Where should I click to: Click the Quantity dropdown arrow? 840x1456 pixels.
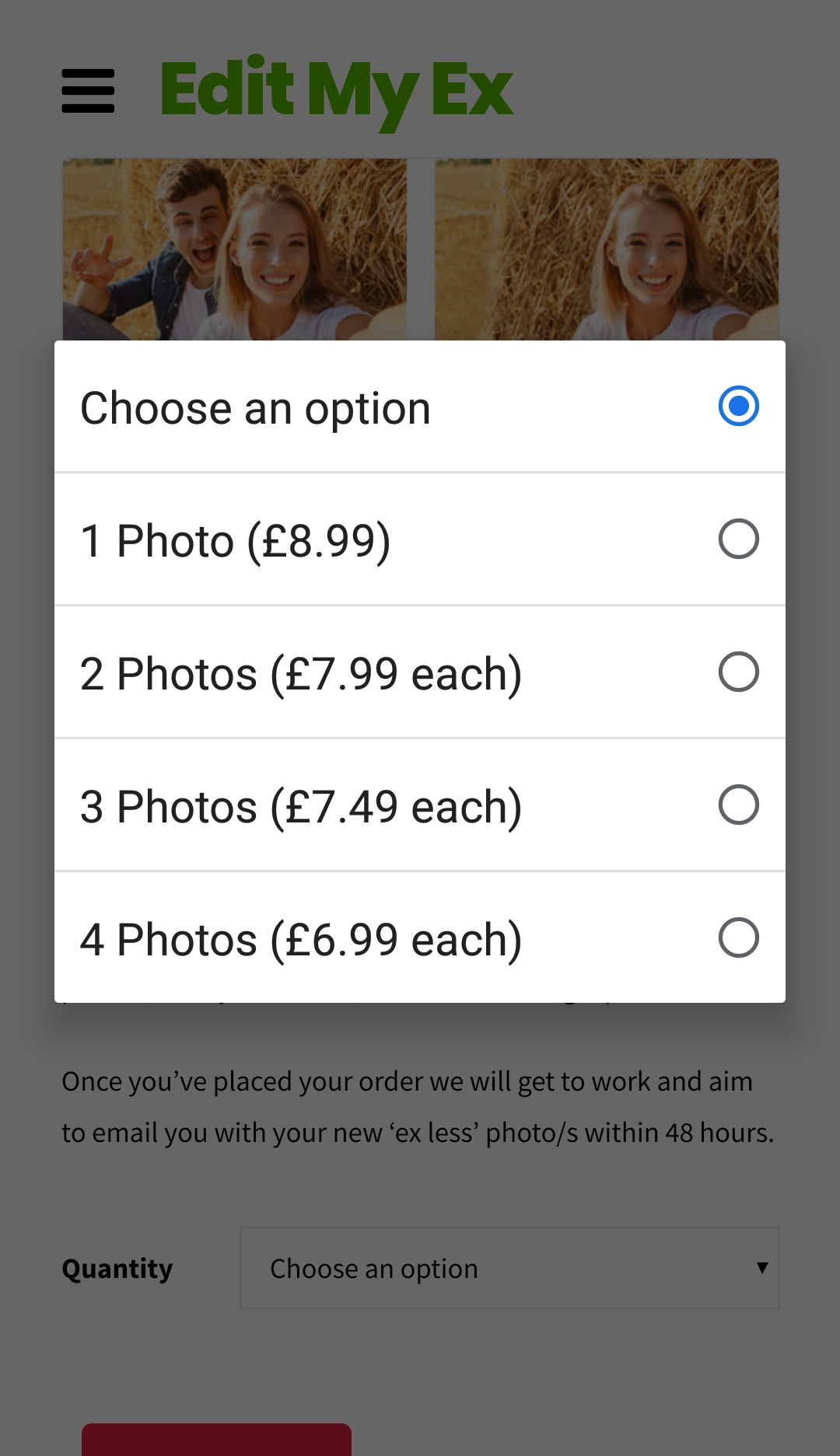coord(762,1268)
